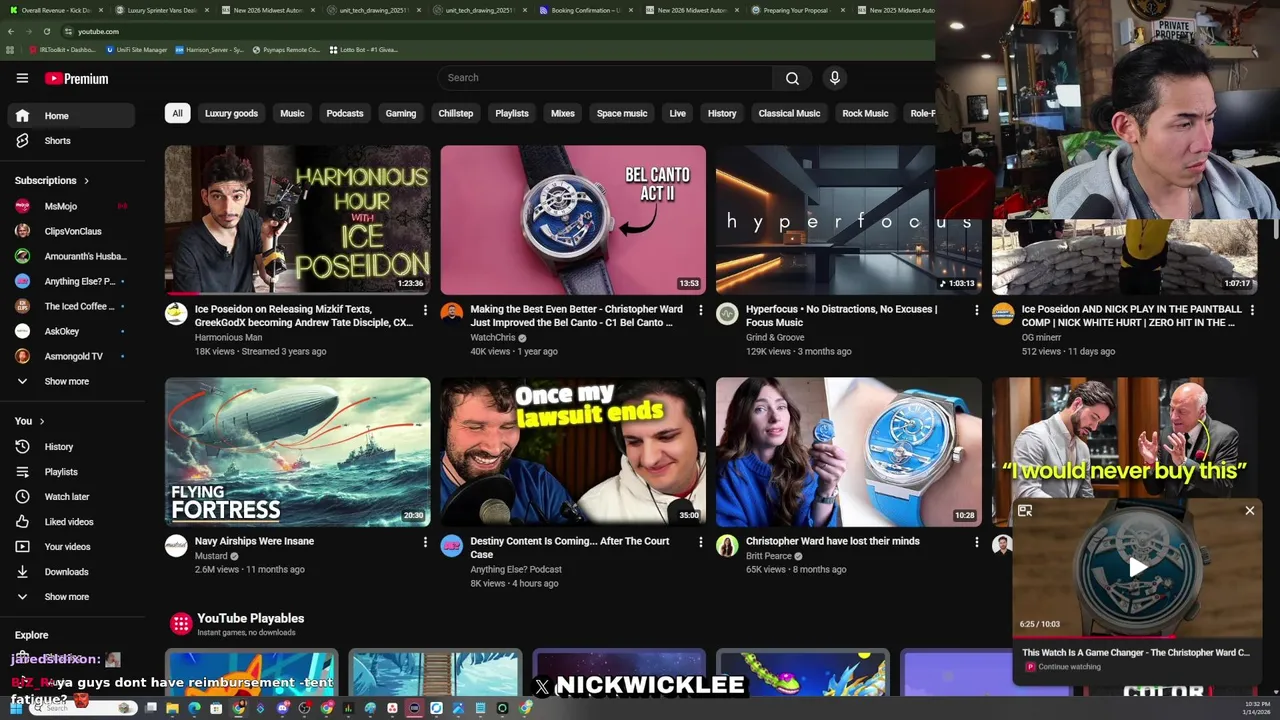This screenshot has width=1280, height=720.
Task: Open options menu for Hyperfocus video
Action: pyautogui.click(x=977, y=310)
